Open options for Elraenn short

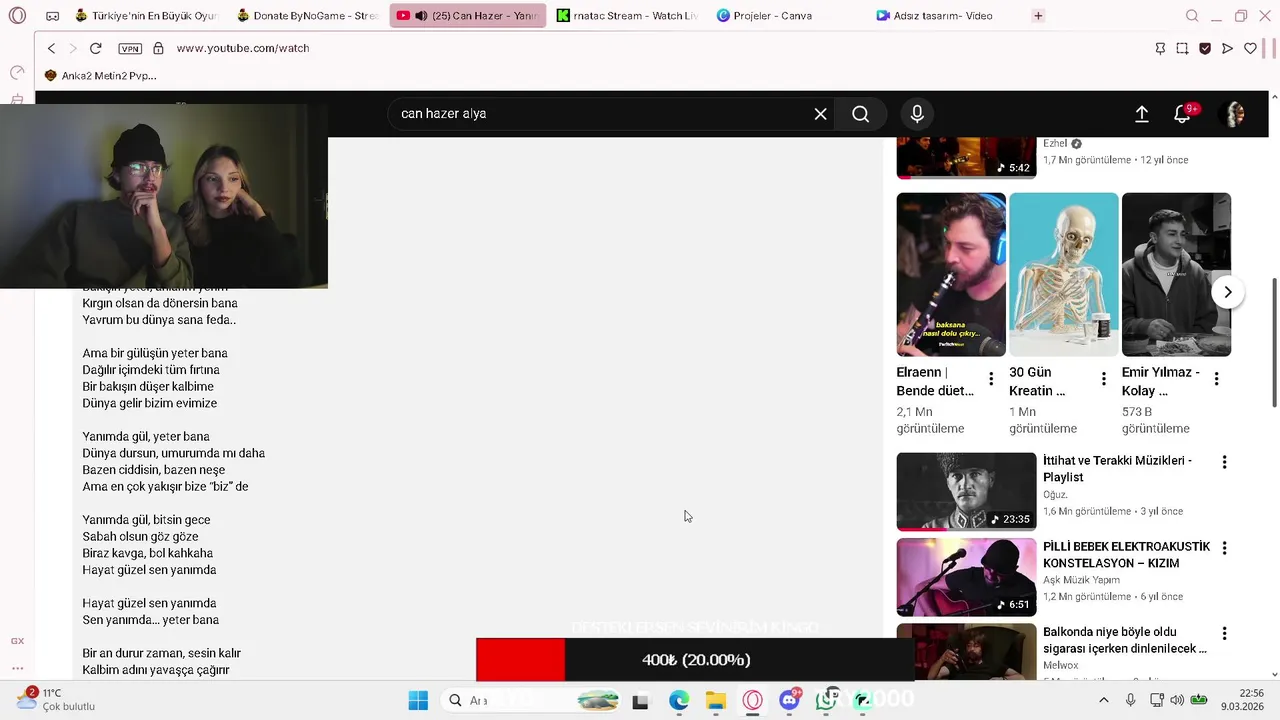(x=991, y=379)
